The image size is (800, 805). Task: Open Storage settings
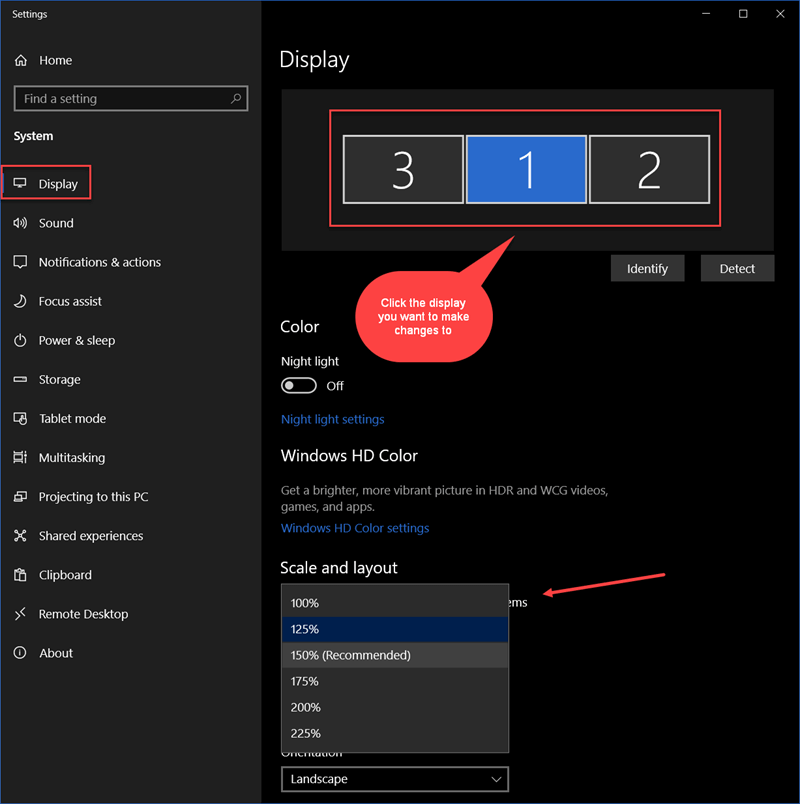(60, 379)
